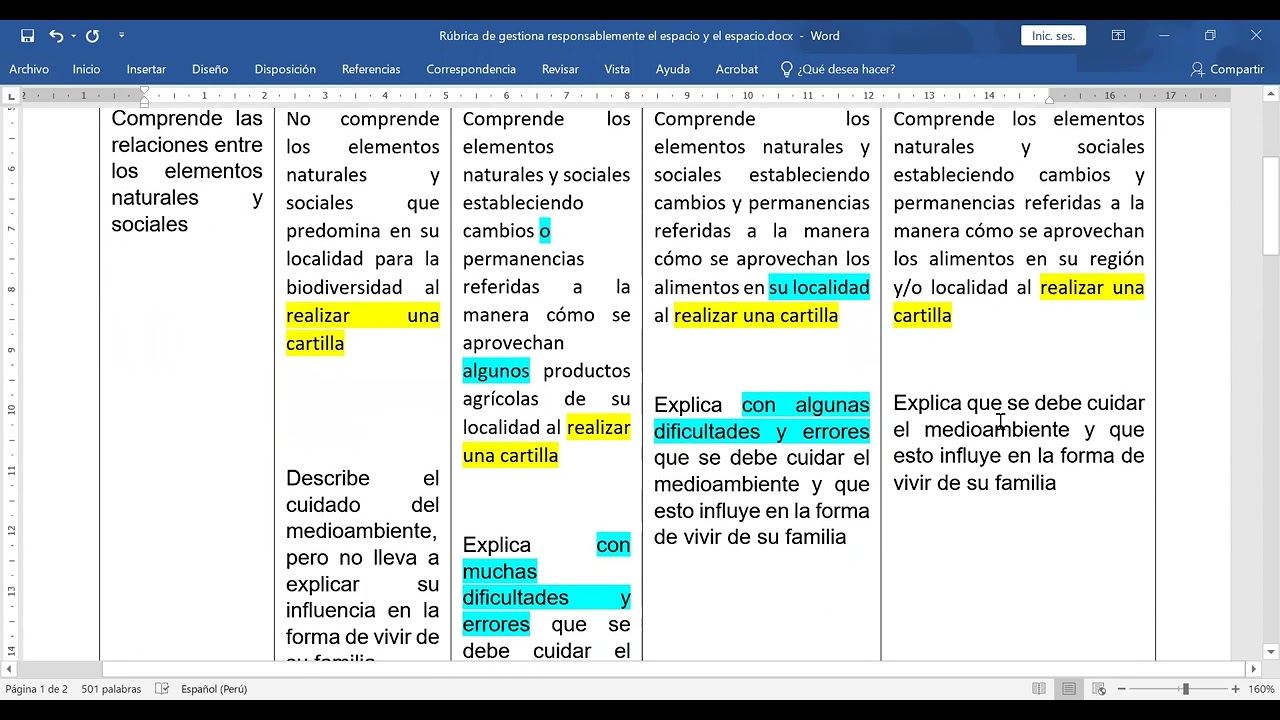
Task: Undo the last action
Action: click(56, 36)
